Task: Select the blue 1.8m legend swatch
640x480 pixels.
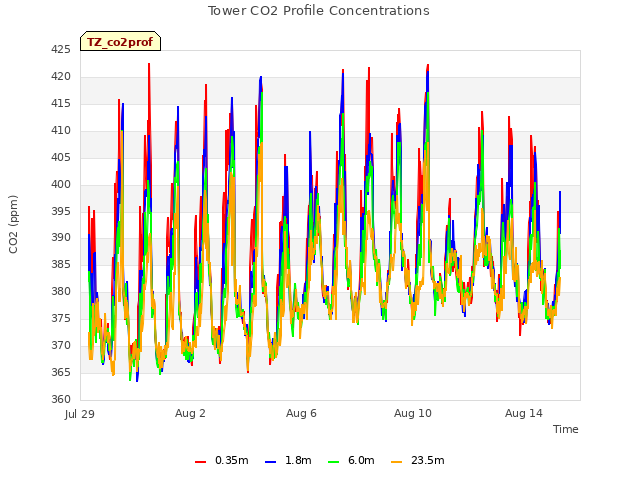Action: (271, 462)
